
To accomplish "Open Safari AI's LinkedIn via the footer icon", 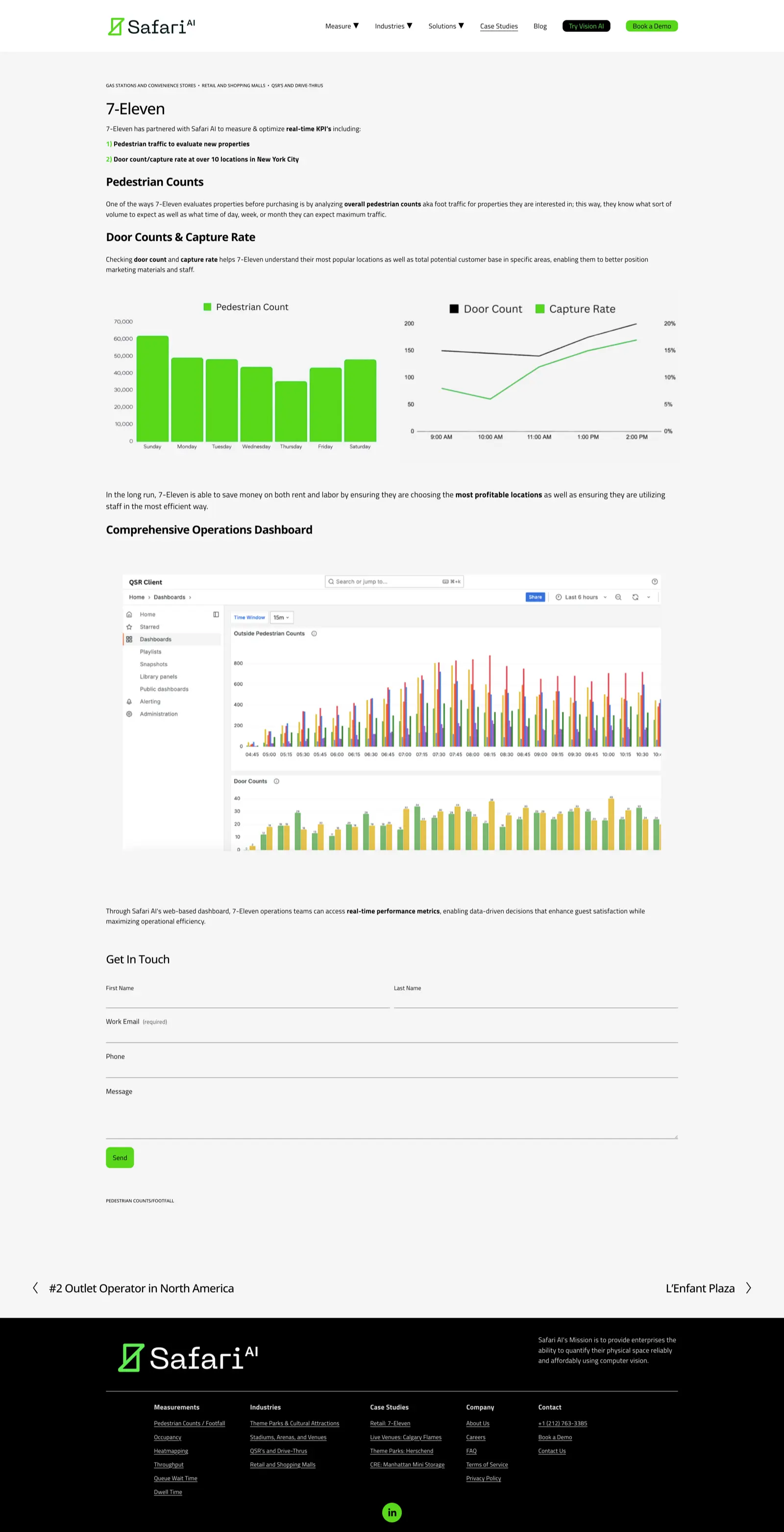I will (392, 1512).
